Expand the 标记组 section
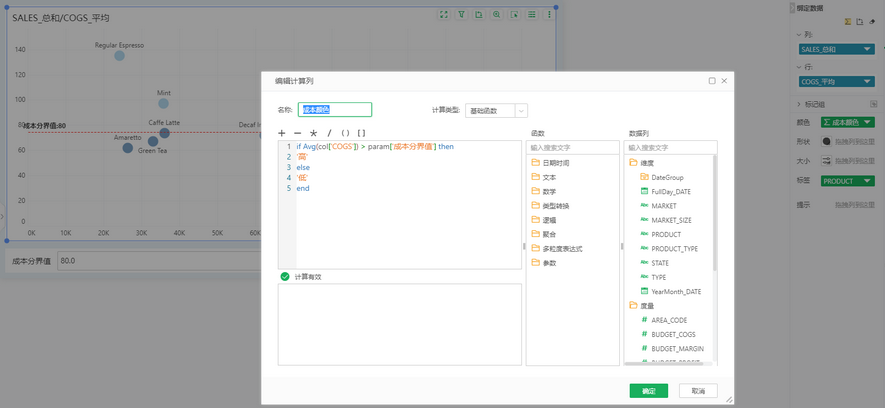This screenshot has height=408, width=885. [799, 104]
